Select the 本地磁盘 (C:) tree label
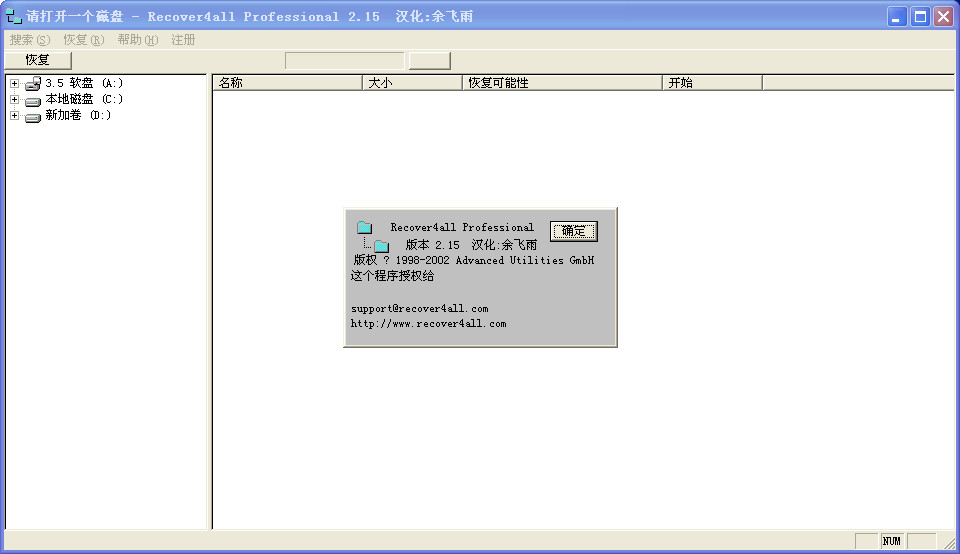Screen dimensions: 960x554 click(x=84, y=99)
